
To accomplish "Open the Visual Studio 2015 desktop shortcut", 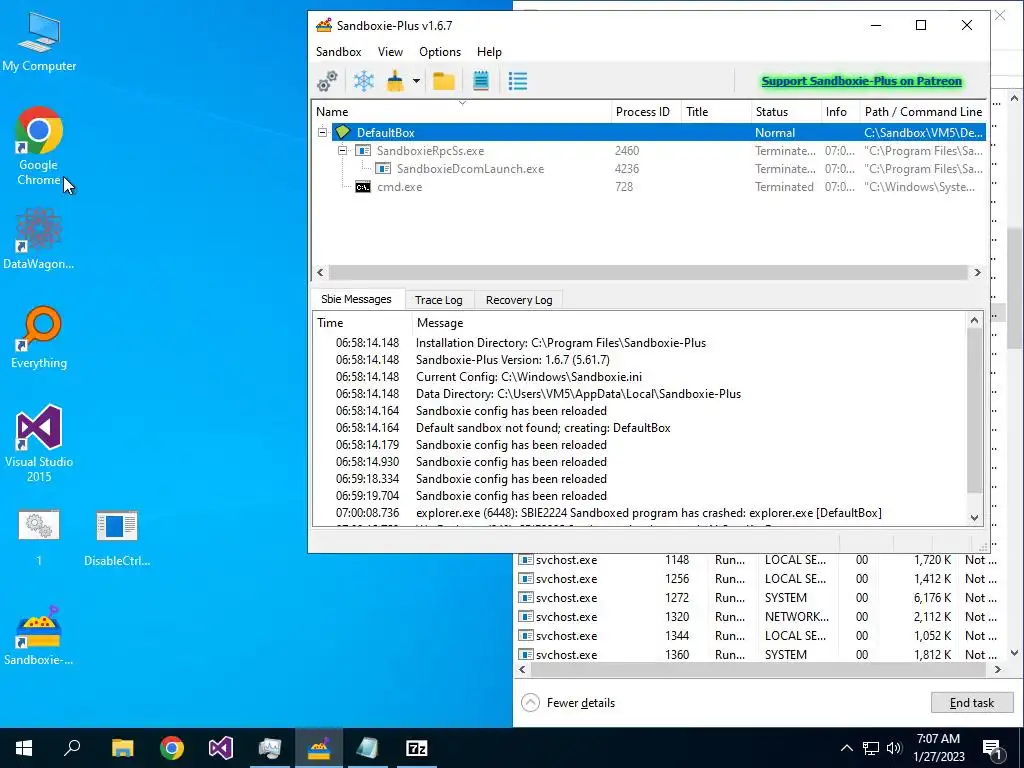I will click(39, 444).
